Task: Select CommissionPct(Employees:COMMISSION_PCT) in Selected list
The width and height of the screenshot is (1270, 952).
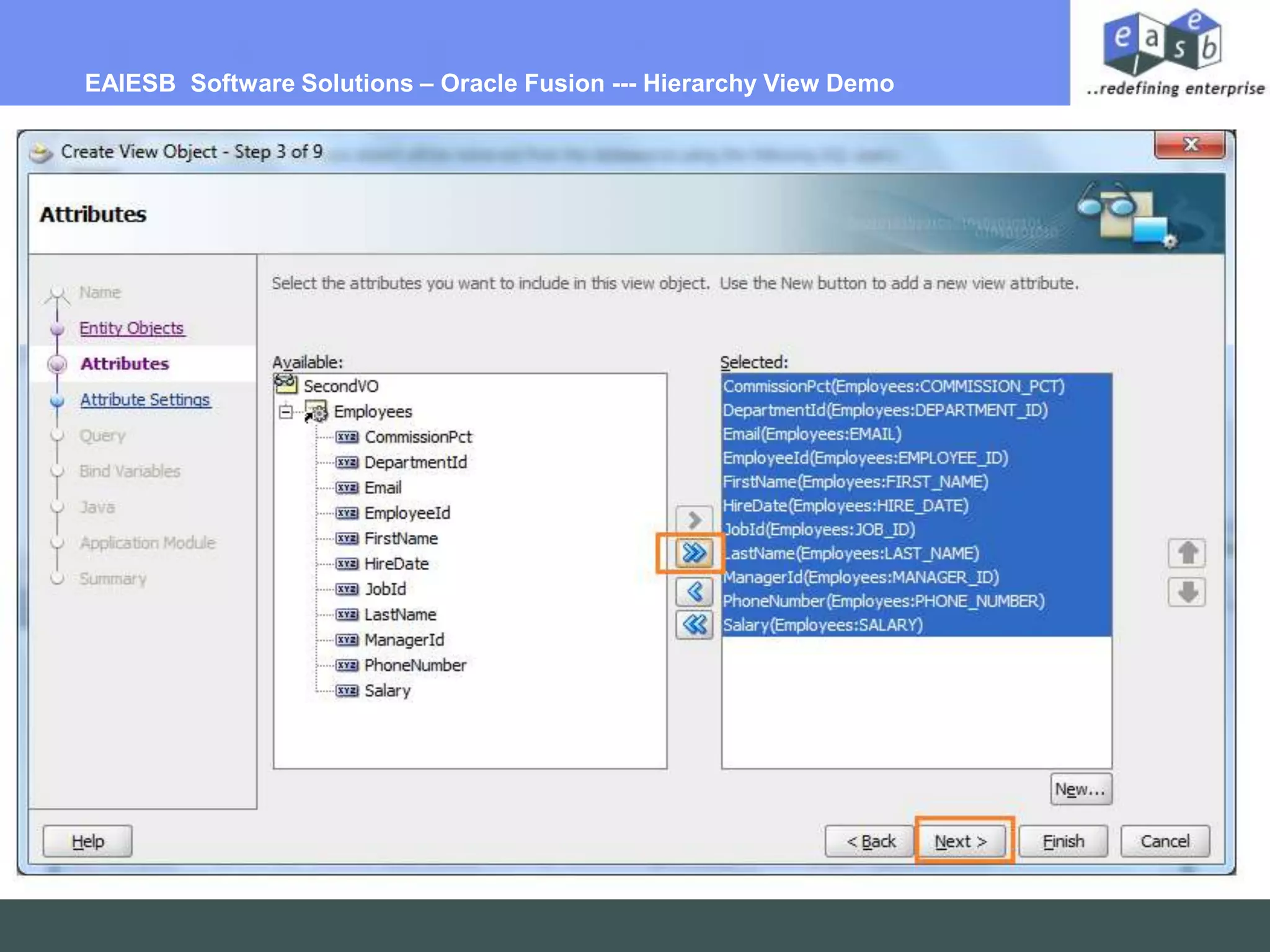Action: pyautogui.click(x=917, y=386)
